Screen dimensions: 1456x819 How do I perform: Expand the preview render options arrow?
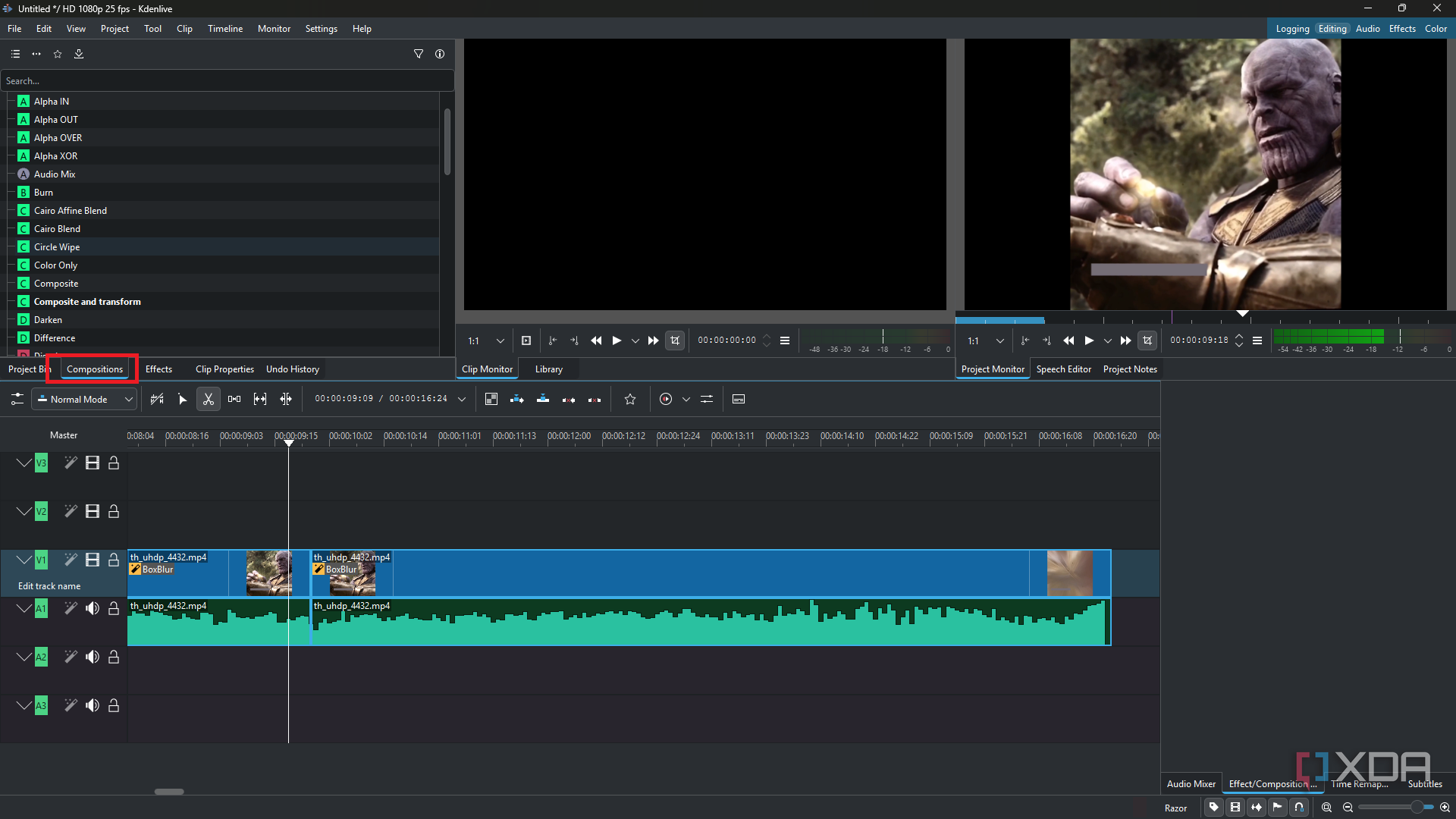coord(686,399)
